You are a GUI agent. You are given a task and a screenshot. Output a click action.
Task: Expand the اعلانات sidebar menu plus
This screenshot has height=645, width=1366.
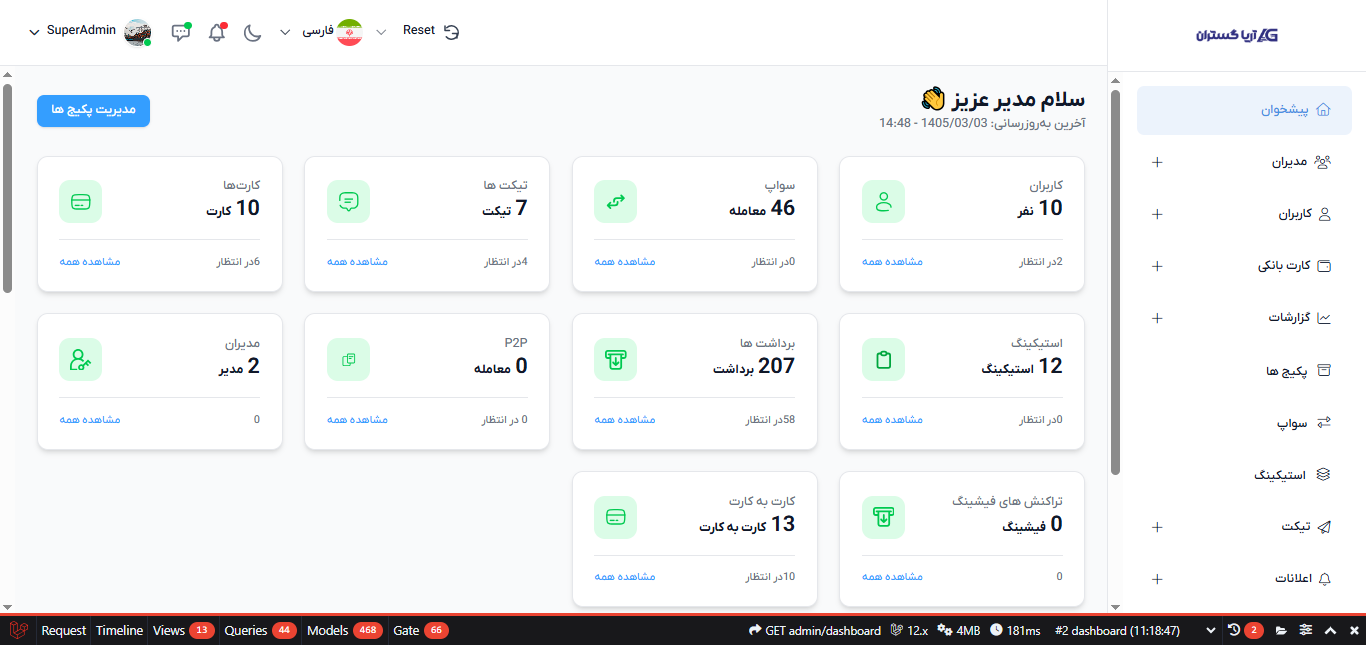coord(1158,579)
